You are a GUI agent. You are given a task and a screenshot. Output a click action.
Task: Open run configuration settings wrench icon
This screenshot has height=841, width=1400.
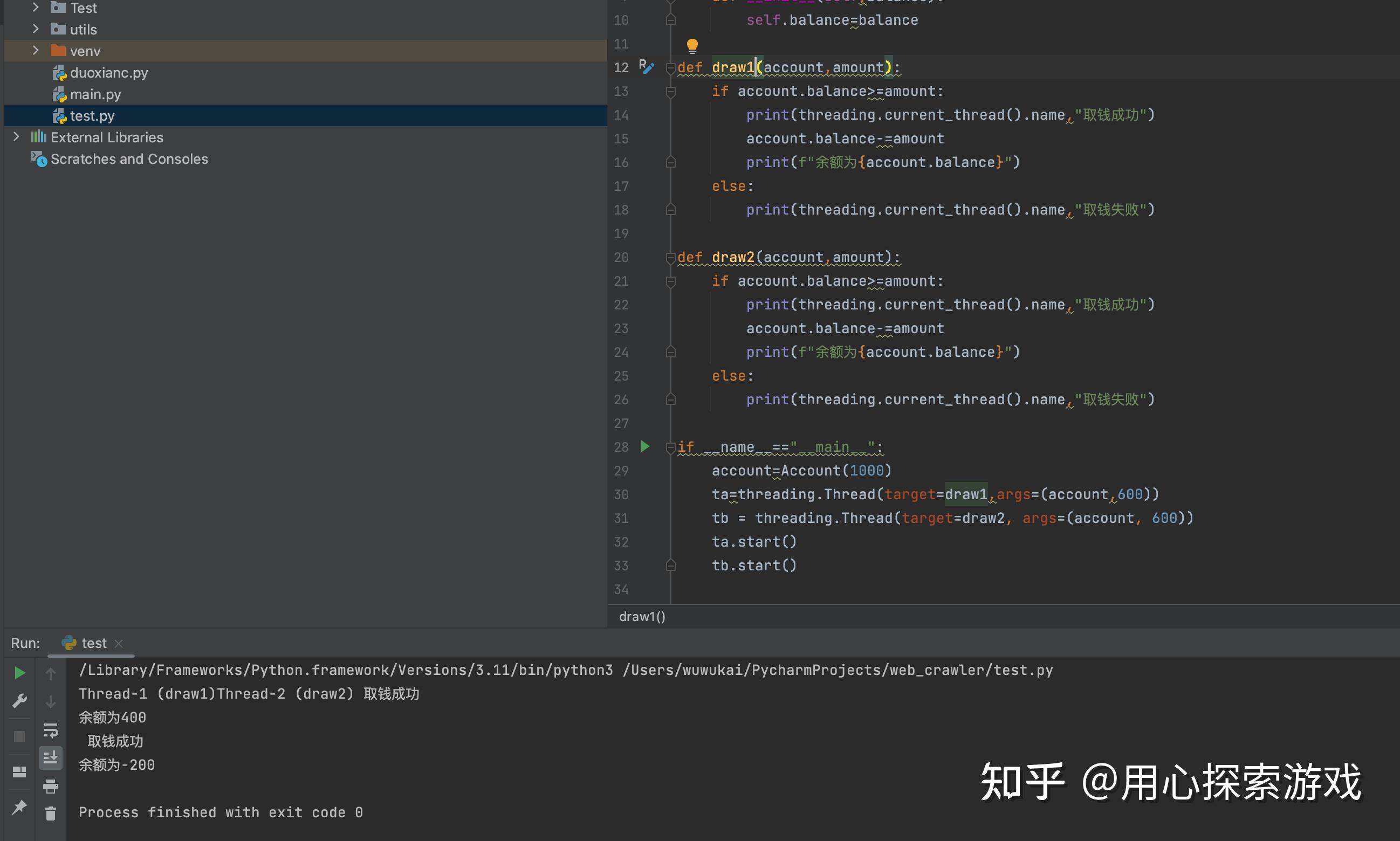(19, 701)
